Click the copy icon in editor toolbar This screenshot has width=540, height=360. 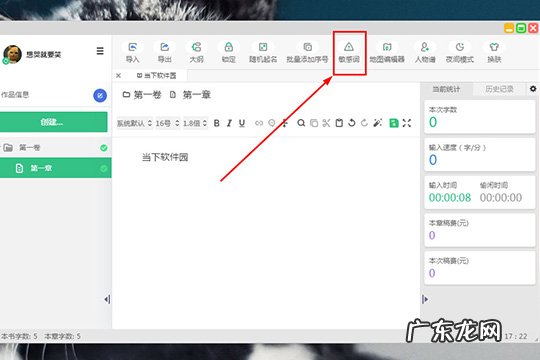point(314,123)
